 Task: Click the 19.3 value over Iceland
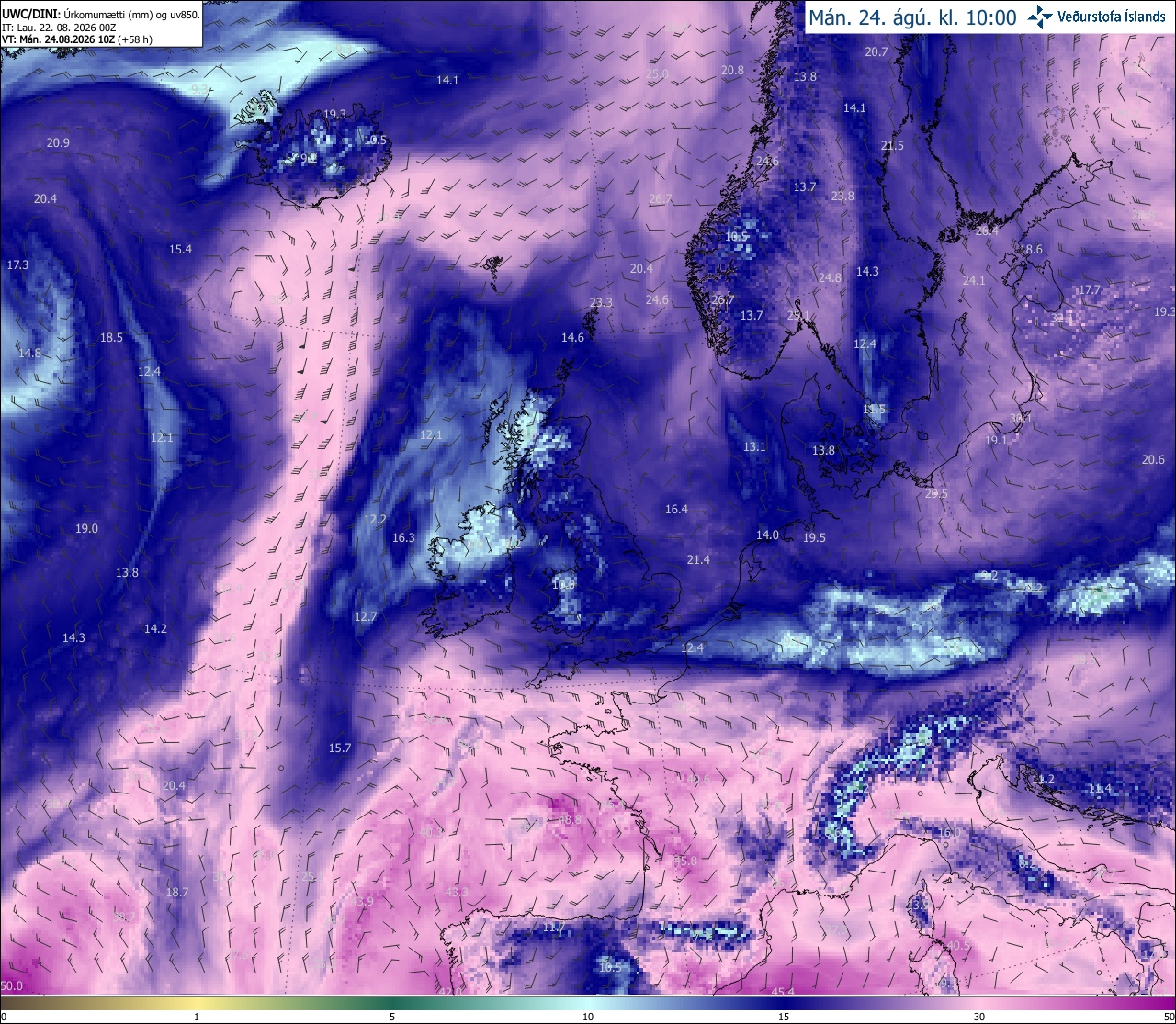click(x=334, y=115)
